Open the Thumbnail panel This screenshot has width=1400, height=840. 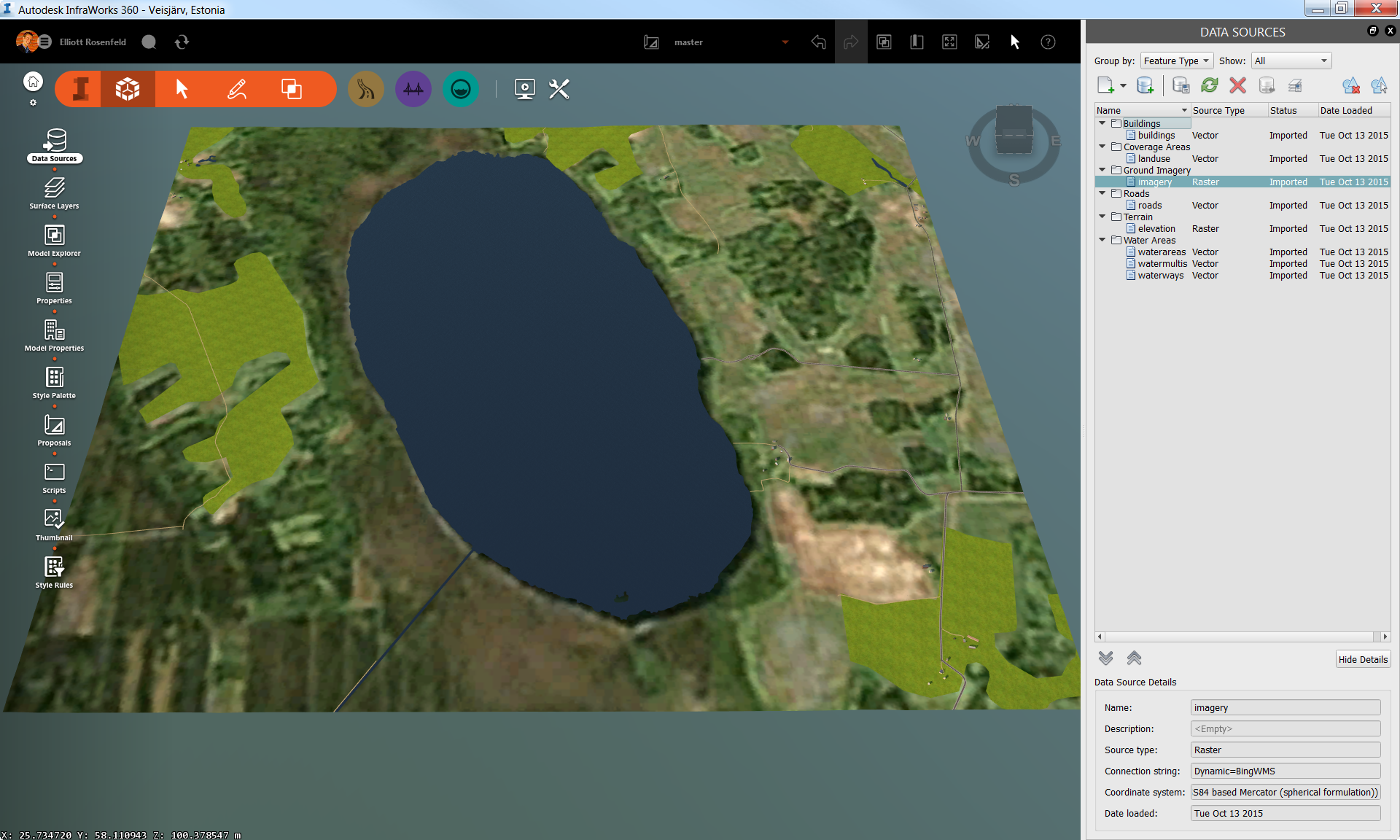pyautogui.click(x=53, y=521)
